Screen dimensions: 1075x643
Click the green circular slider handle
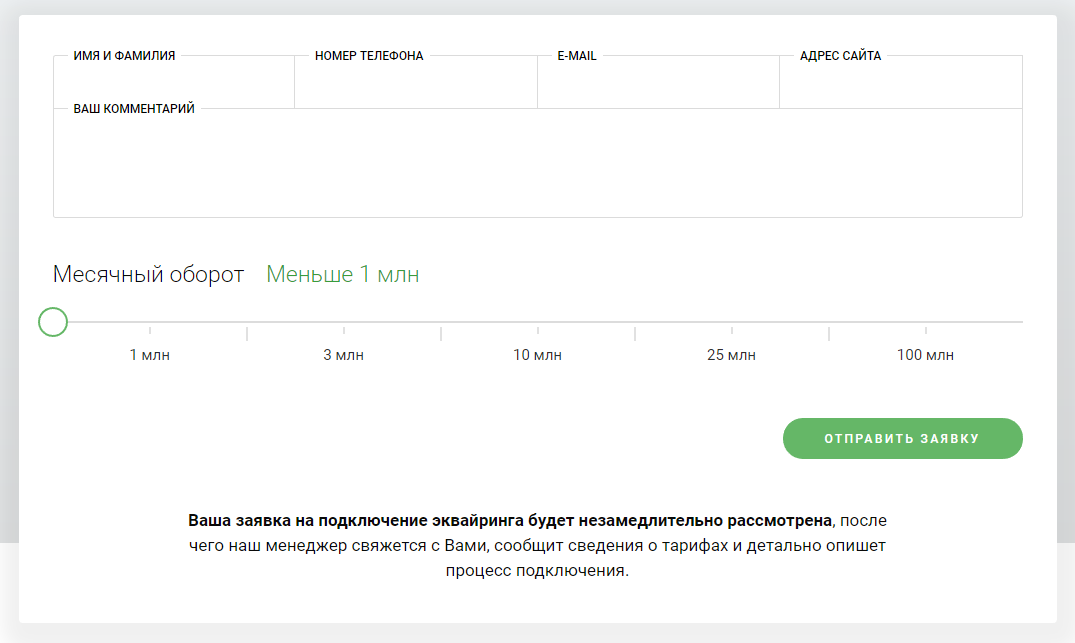52,322
